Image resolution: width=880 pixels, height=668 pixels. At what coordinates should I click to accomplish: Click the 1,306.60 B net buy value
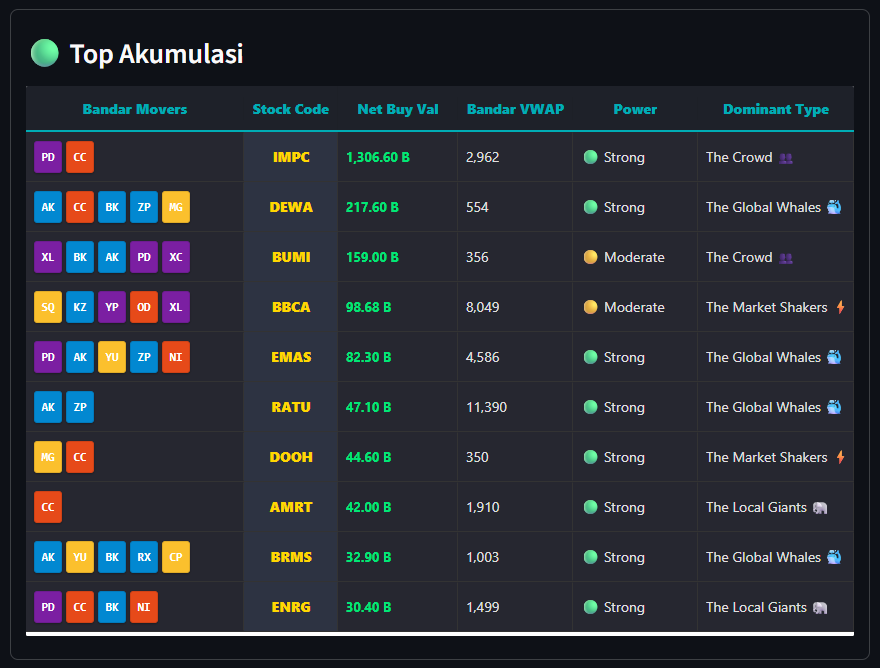click(378, 157)
